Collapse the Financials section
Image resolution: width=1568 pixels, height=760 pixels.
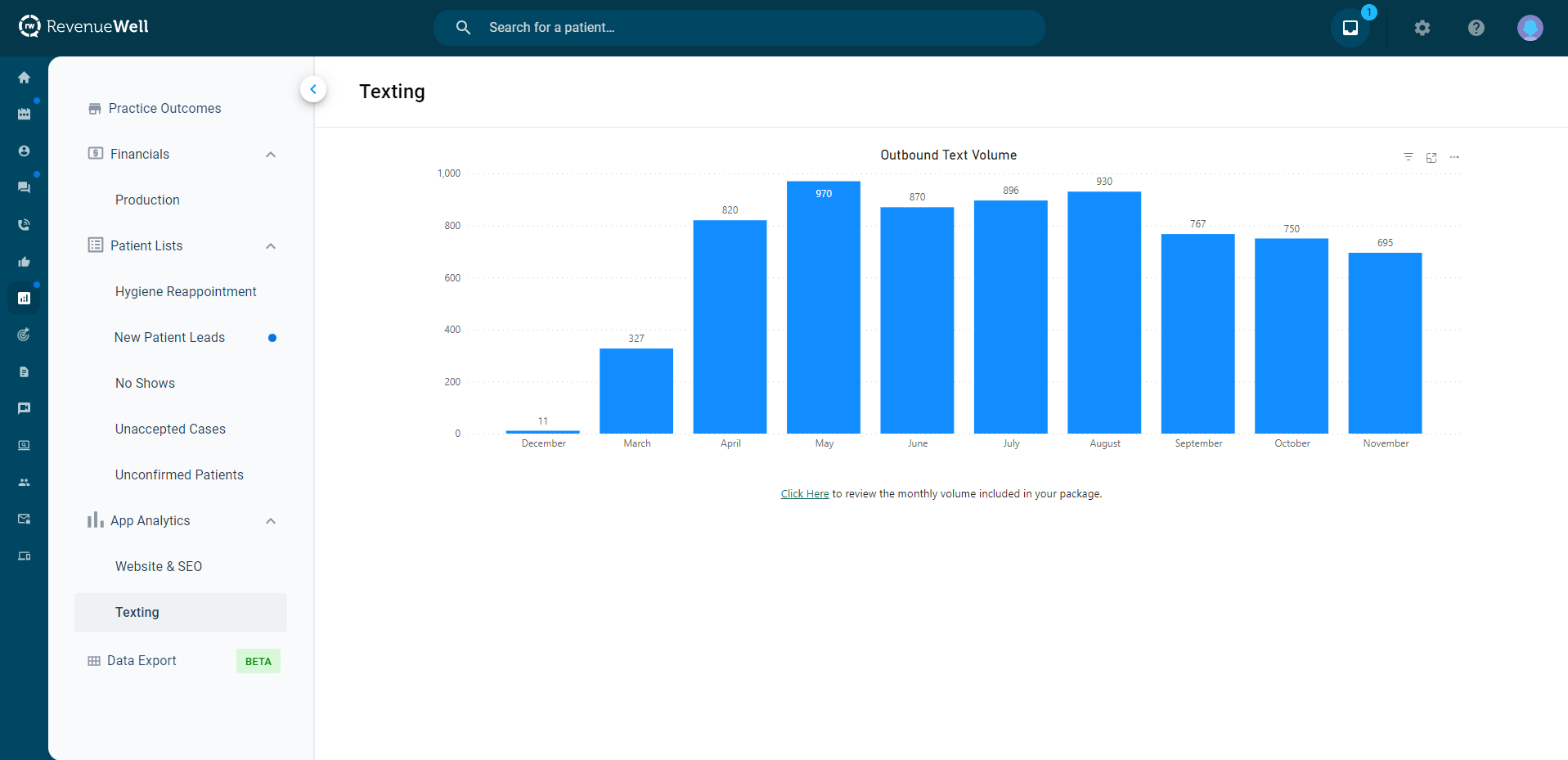271,155
